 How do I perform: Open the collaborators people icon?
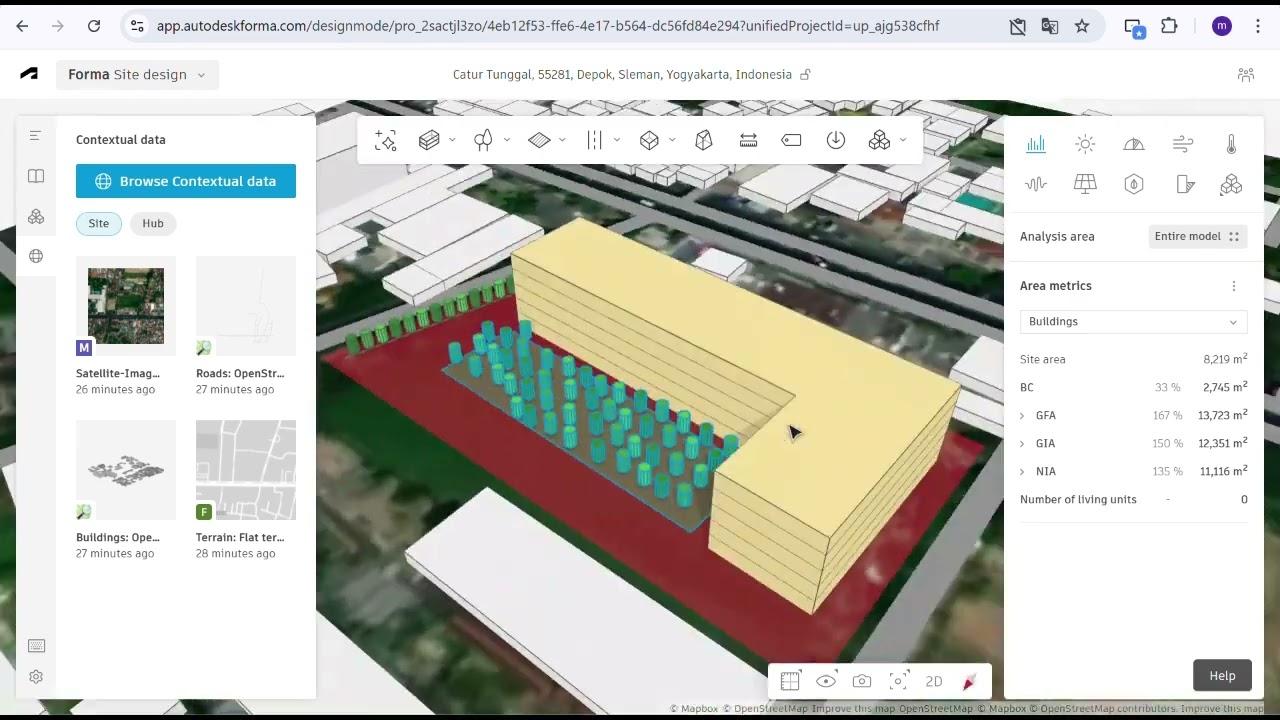click(x=1246, y=75)
